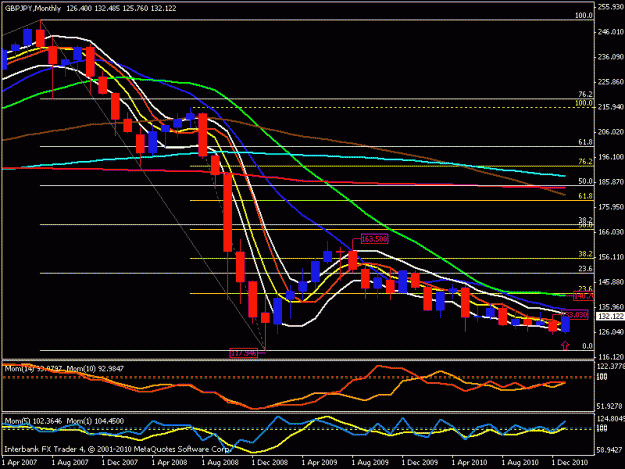Click the 116.120 value on the price scale
This screenshot has width=625, height=469.
610,357
